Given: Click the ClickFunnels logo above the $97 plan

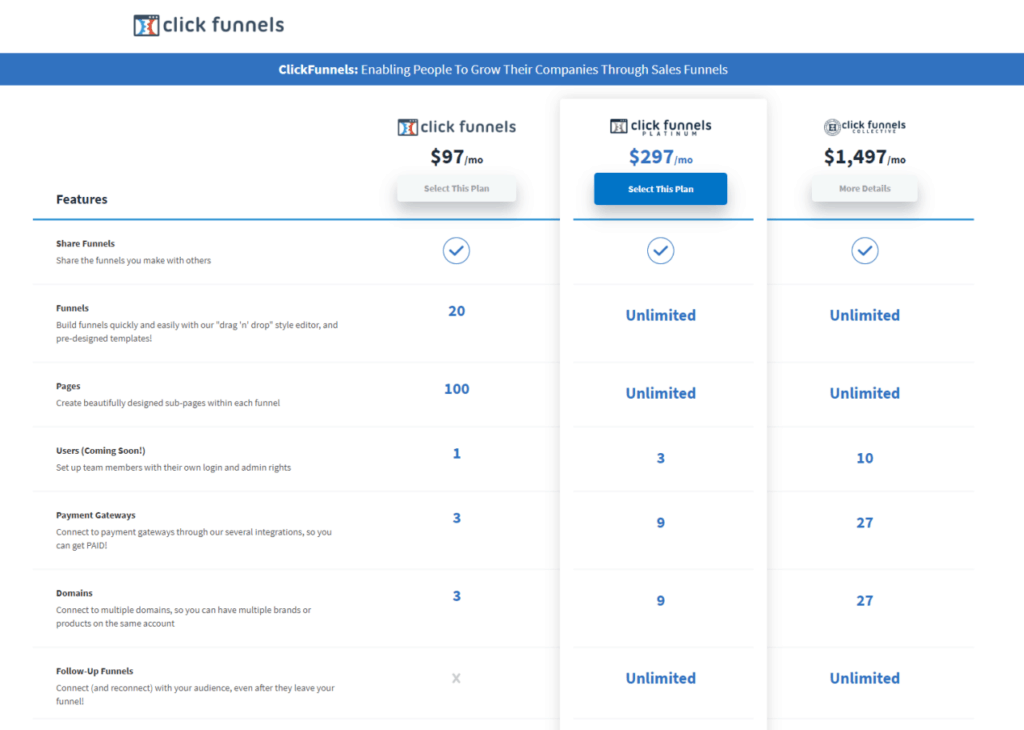Looking at the screenshot, I should 456,126.
